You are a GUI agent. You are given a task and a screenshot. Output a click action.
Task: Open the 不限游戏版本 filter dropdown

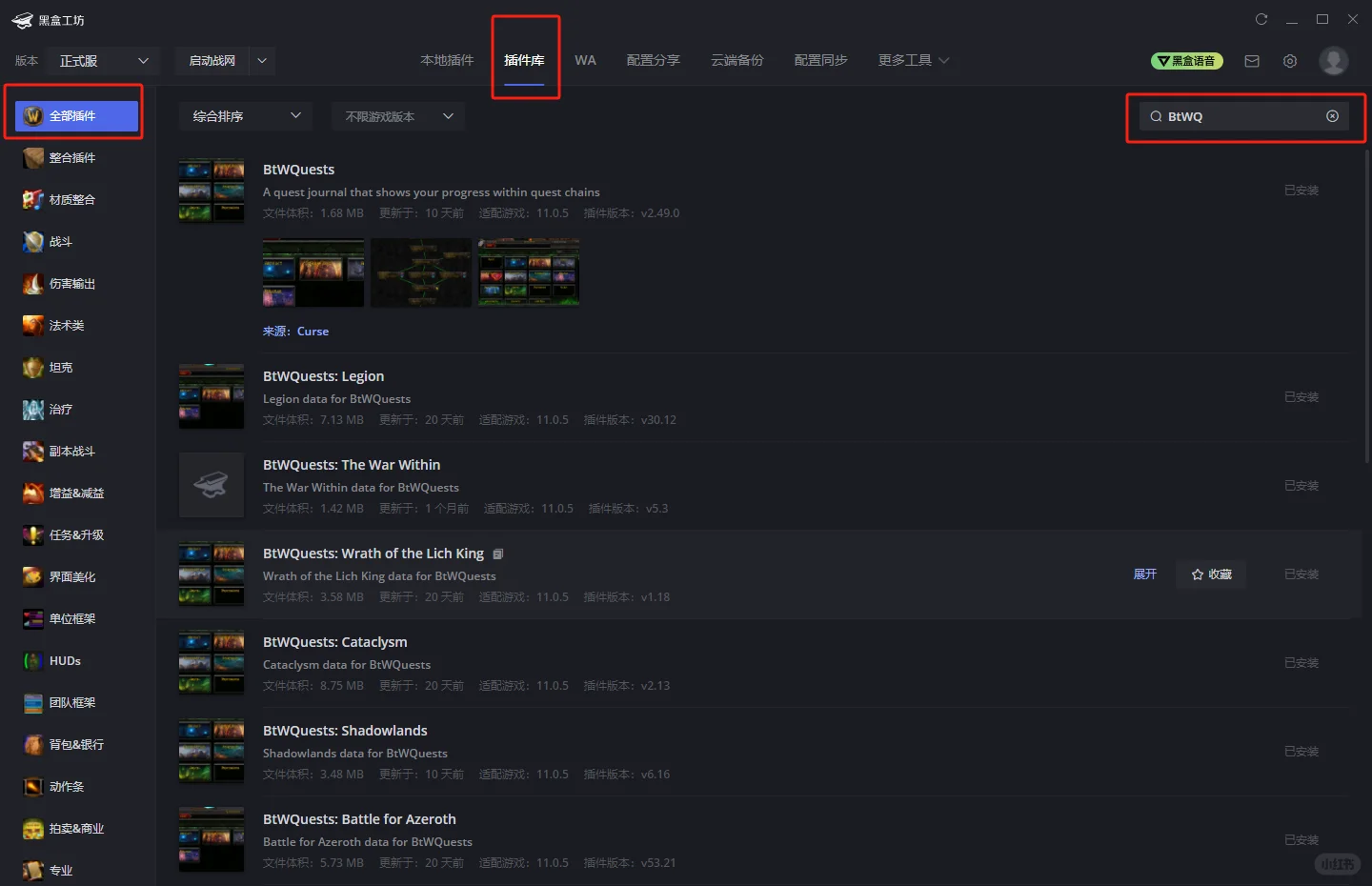(x=398, y=116)
